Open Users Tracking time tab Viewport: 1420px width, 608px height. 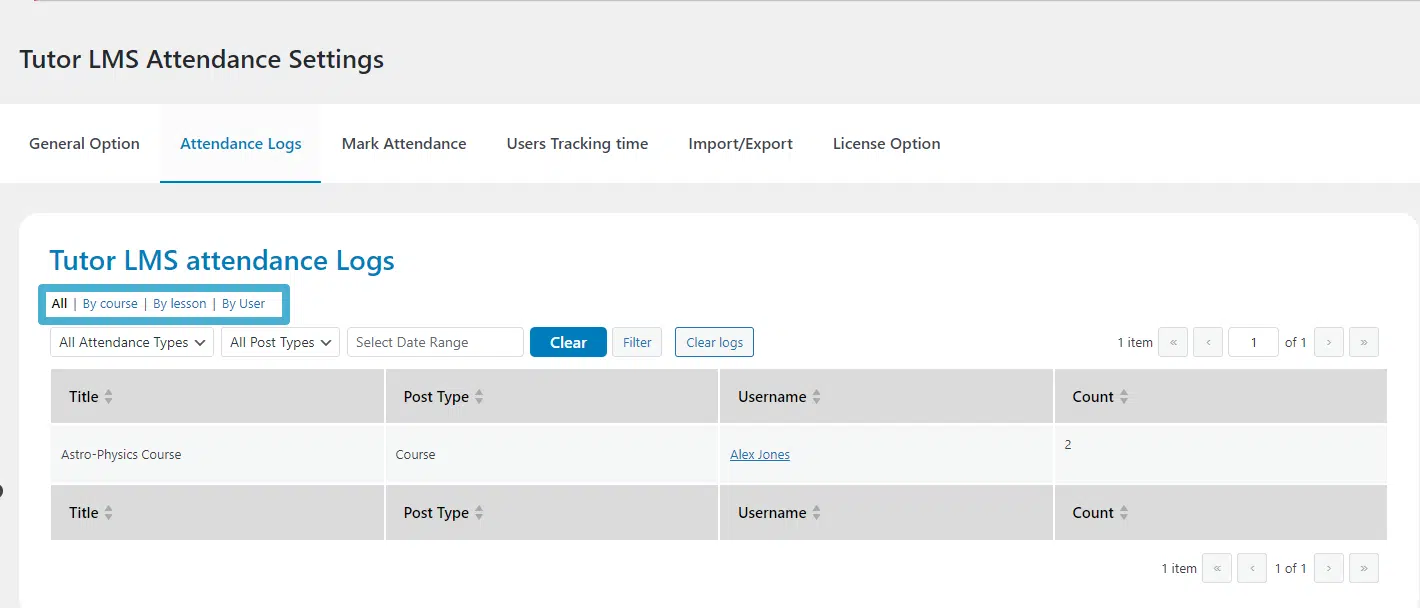coord(577,144)
